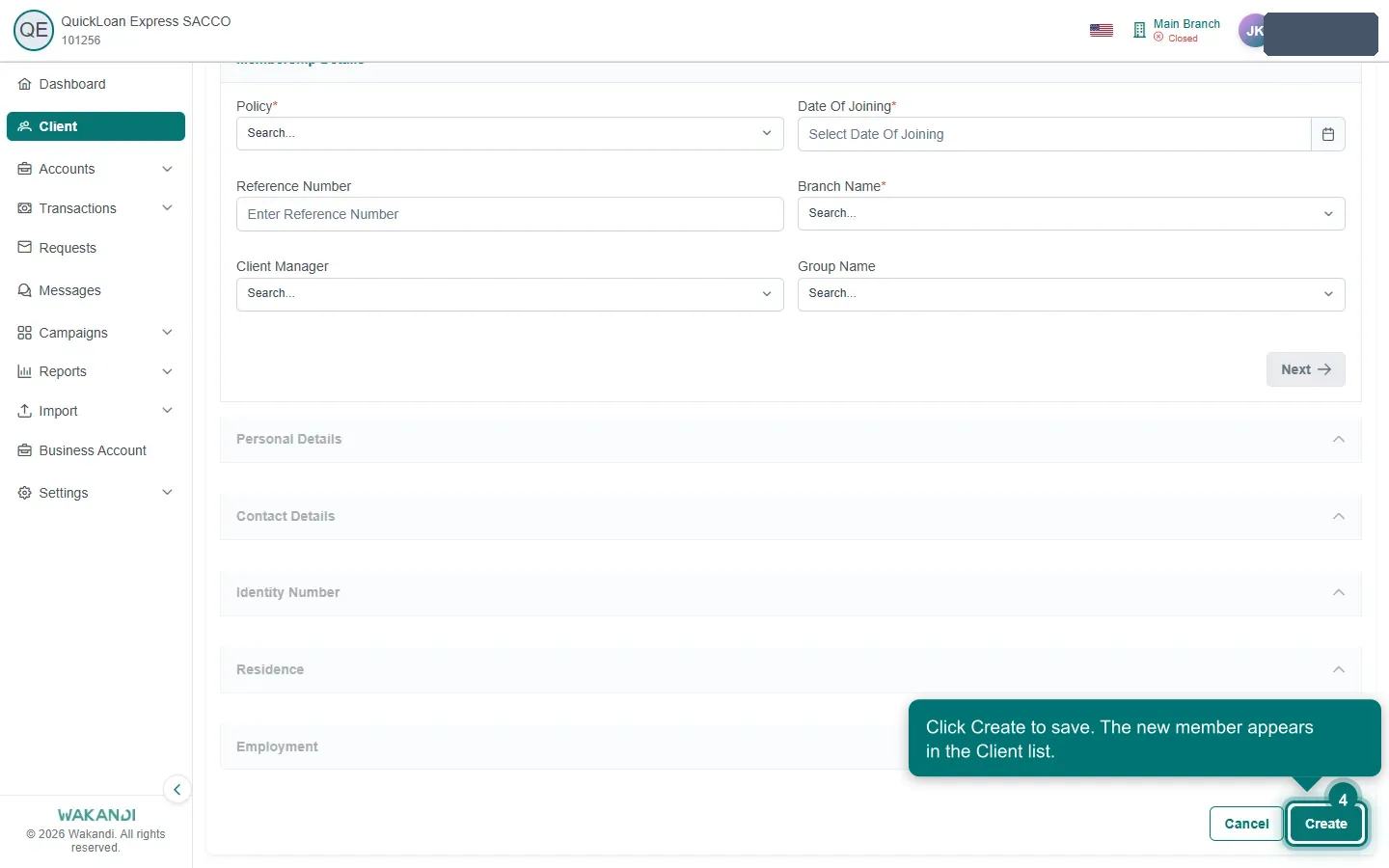The image size is (1389, 868).
Task: Open the Policy search dropdown
Action: click(x=510, y=133)
